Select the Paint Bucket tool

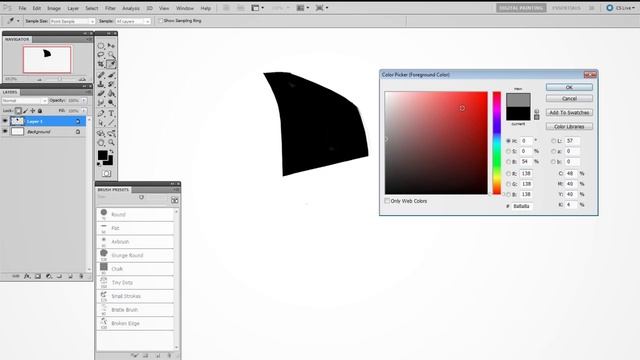[111, 93]
